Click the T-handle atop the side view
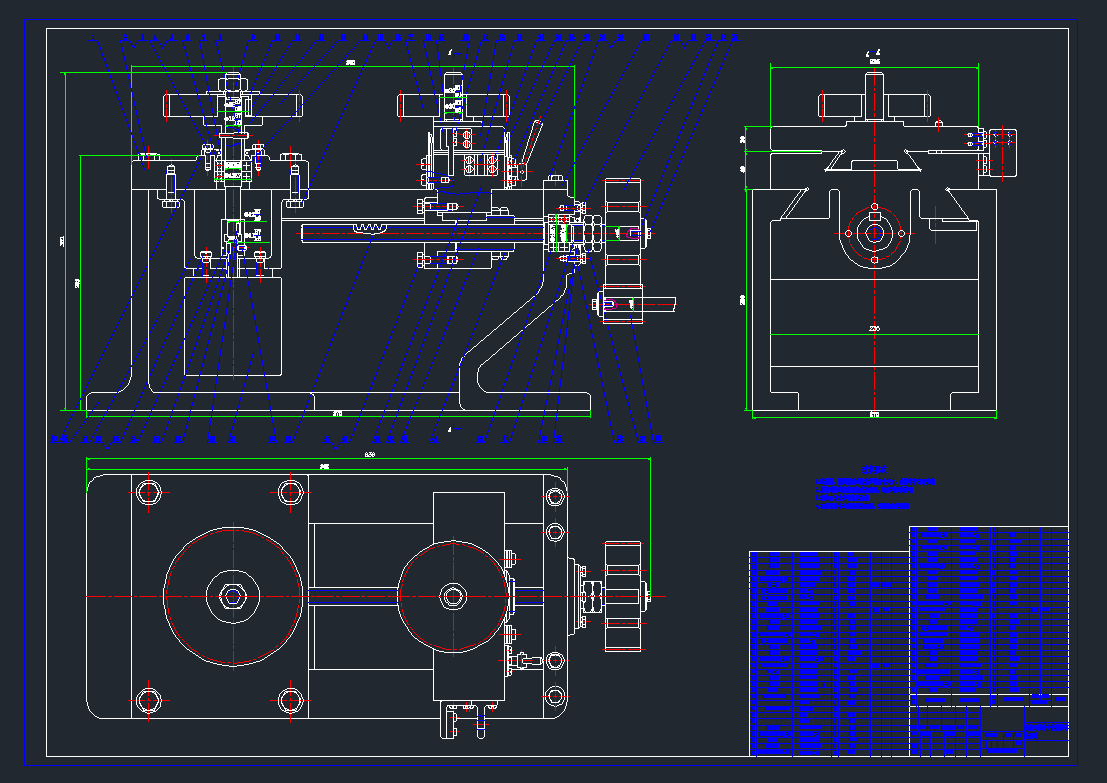This screenshot has height=783, width=1107. click(875, 102)
